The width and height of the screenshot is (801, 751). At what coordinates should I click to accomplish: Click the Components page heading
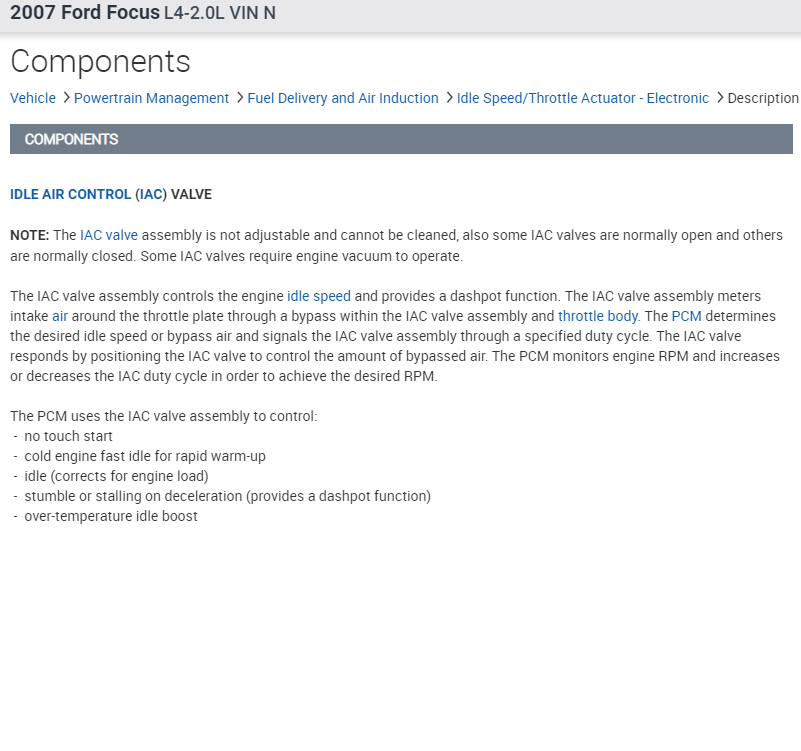(100, 61)
